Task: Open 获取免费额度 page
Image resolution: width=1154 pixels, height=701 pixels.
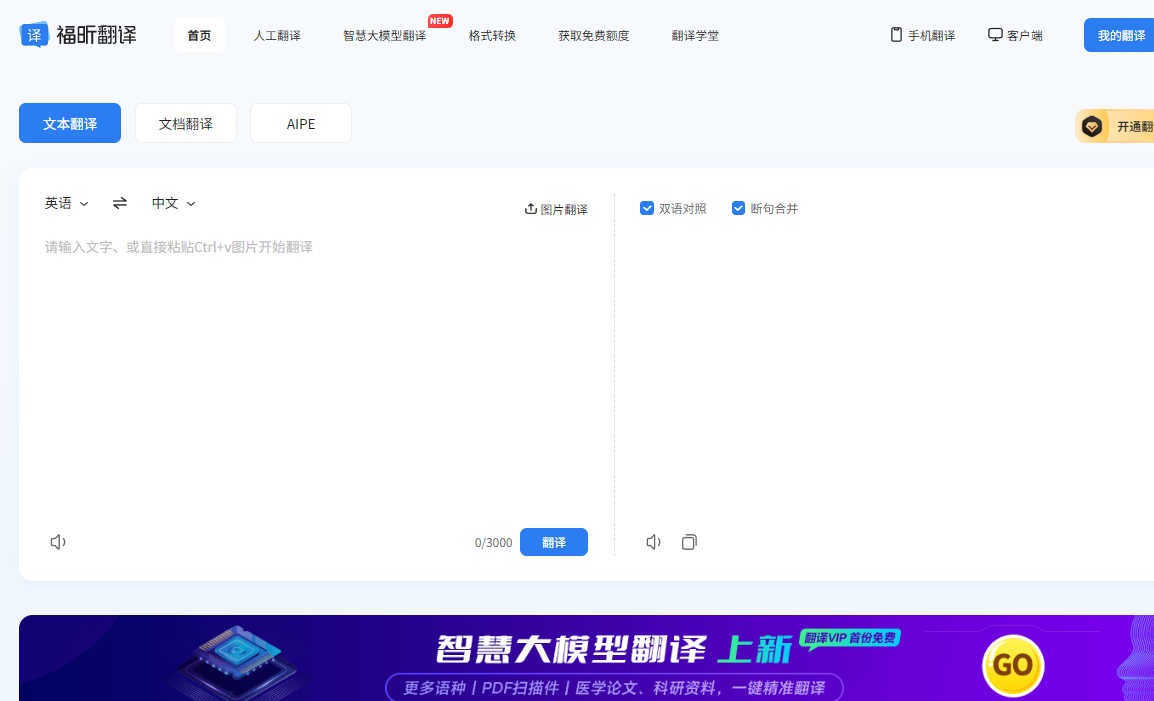Action: tap(593, 34)
